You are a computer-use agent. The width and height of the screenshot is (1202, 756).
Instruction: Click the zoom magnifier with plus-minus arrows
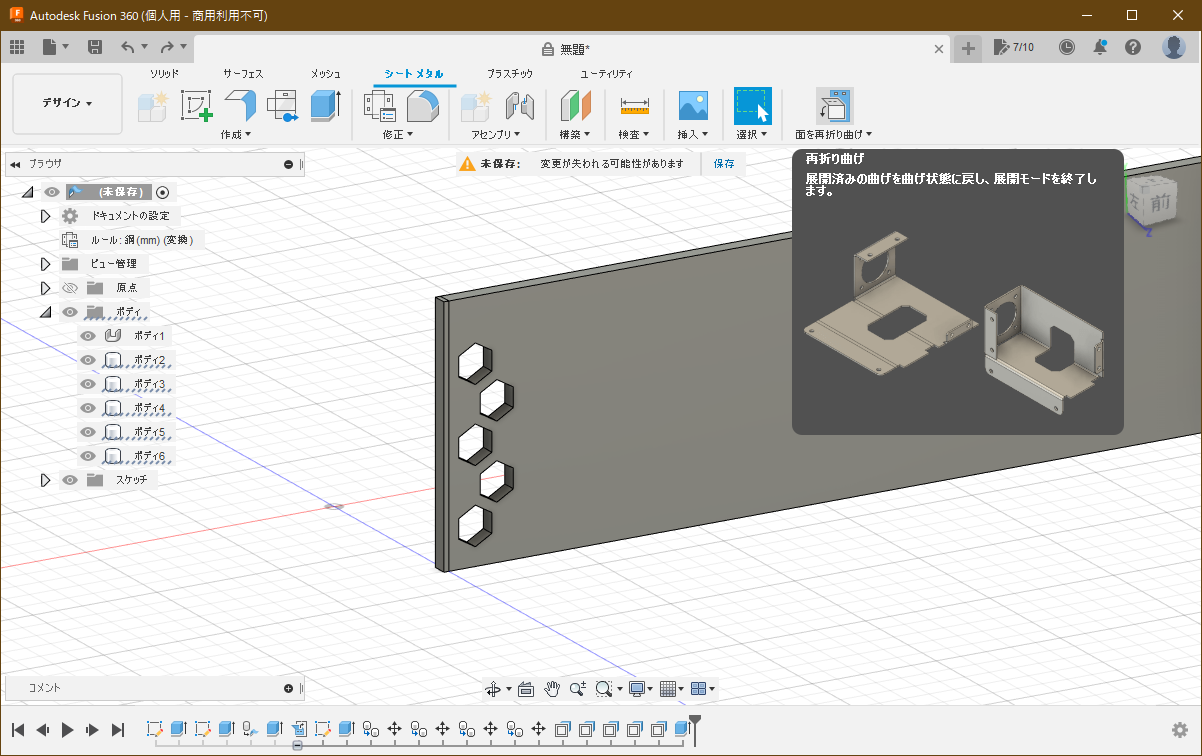tap(578, 688)
